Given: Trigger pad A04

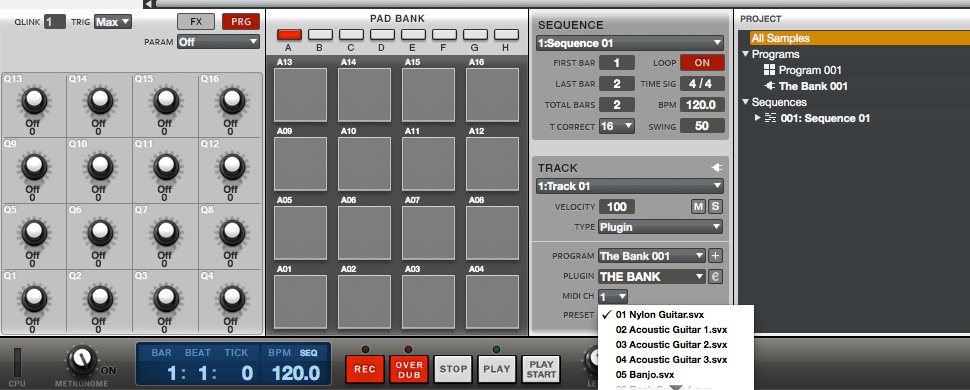Looking at the screenshot, I should (x=492, y=301).
